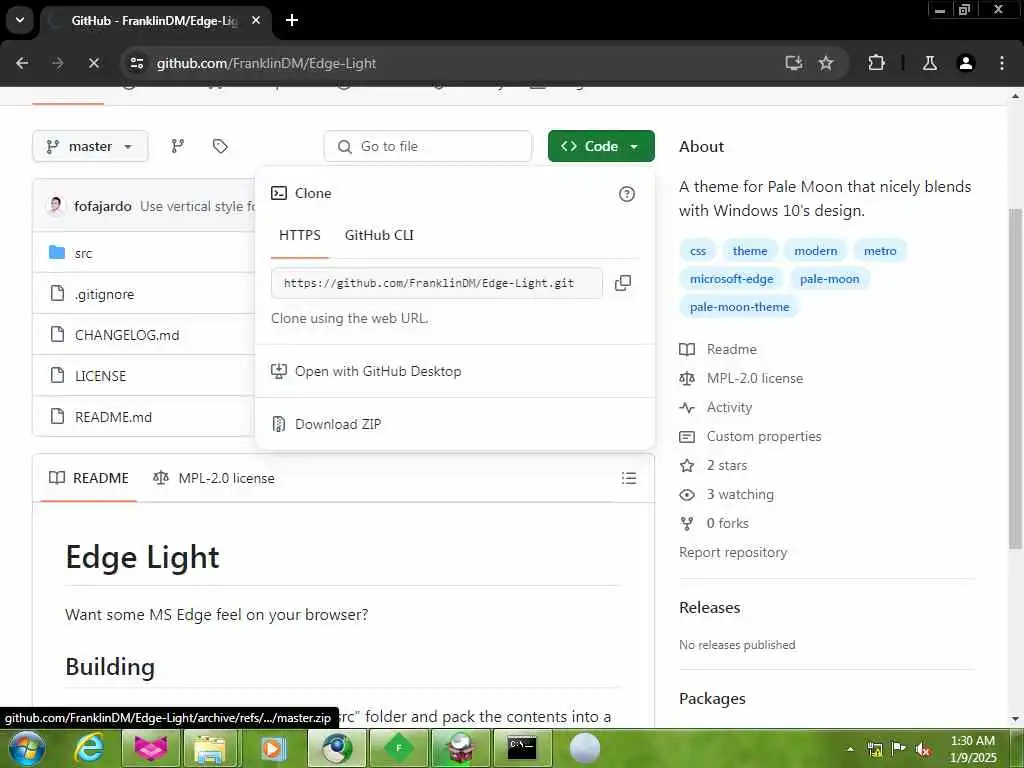Click the theme topic tag
Screen dimensions: 1024x768
click(750, 251)
